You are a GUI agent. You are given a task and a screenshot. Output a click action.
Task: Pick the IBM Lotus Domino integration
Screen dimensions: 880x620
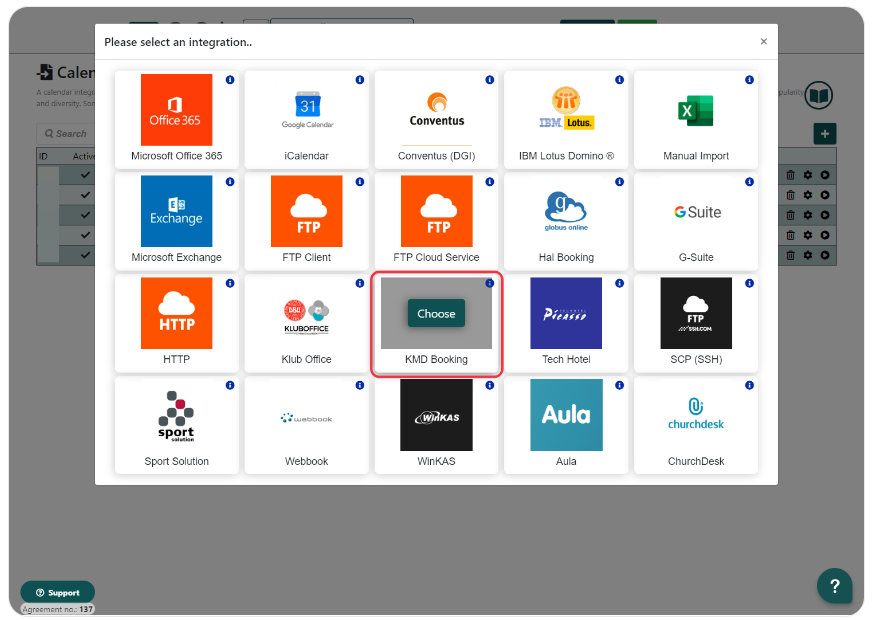[566, 120]
